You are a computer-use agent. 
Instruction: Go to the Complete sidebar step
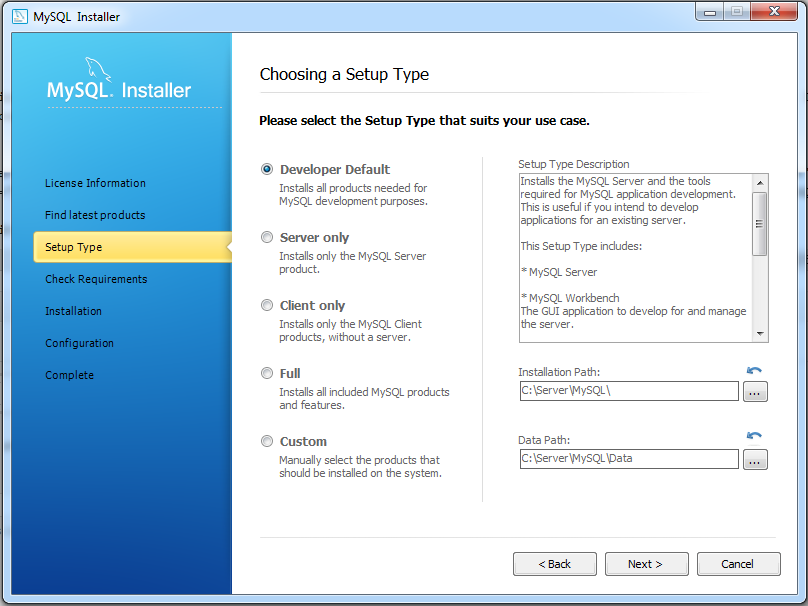point(70,375)
